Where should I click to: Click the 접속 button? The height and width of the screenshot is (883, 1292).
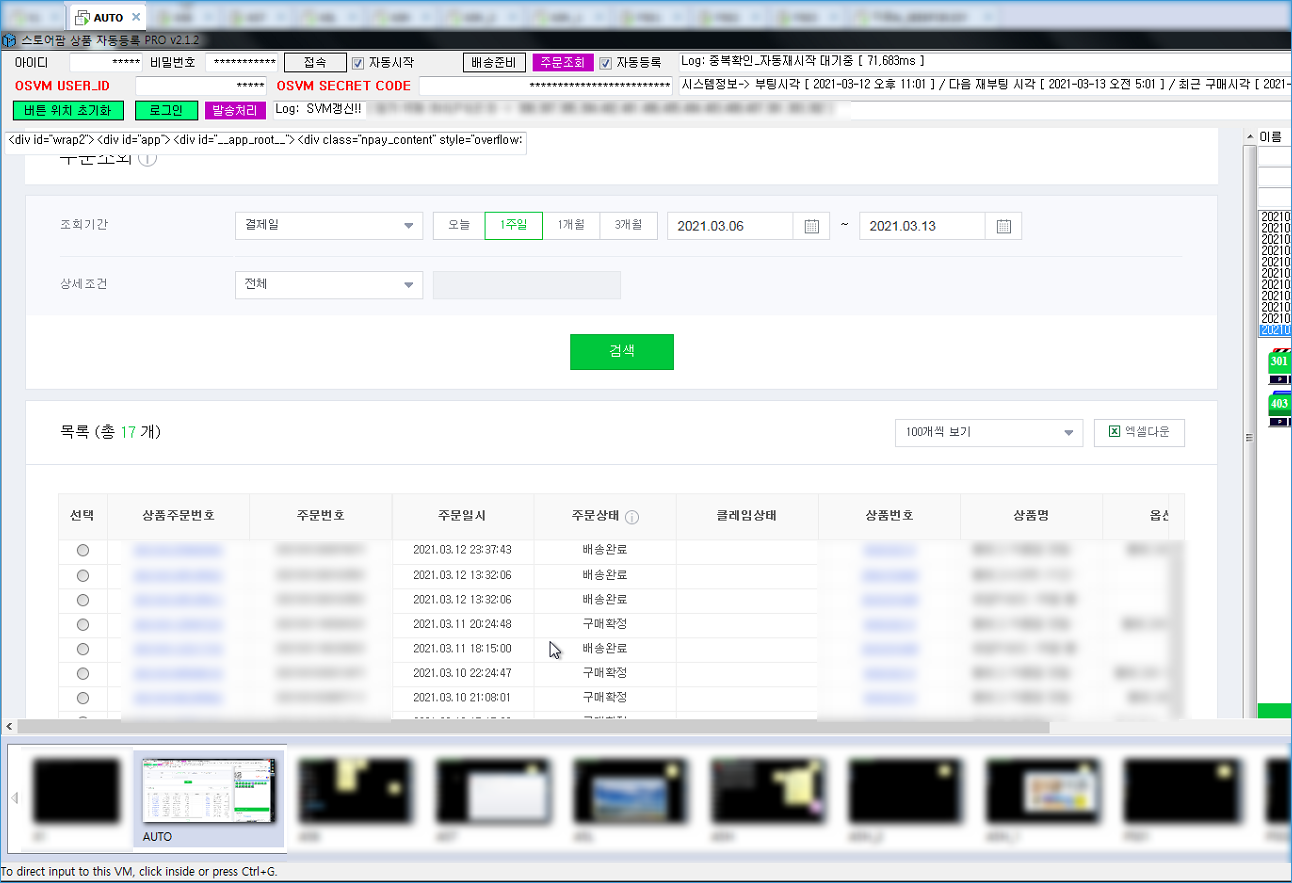pos(315,63)
